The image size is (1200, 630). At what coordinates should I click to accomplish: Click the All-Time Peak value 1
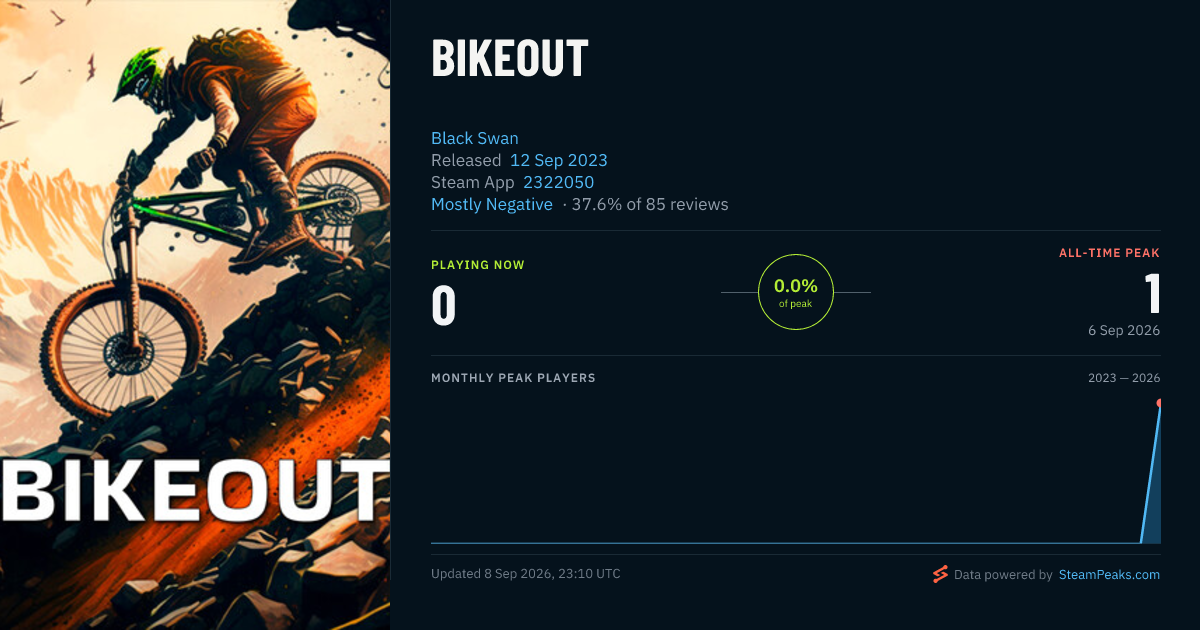[x=1152, y=294]
